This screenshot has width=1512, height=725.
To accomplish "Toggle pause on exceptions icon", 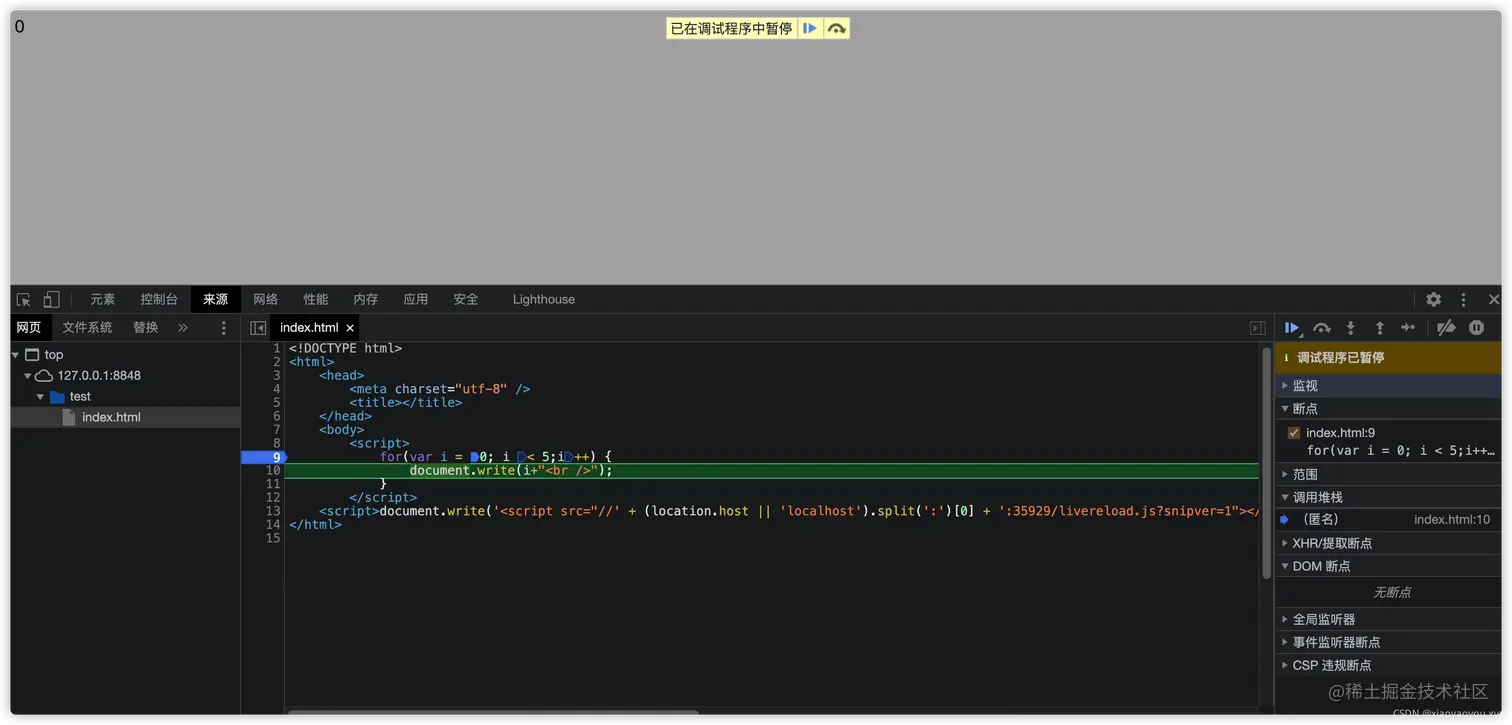I will click(1476, 328).
